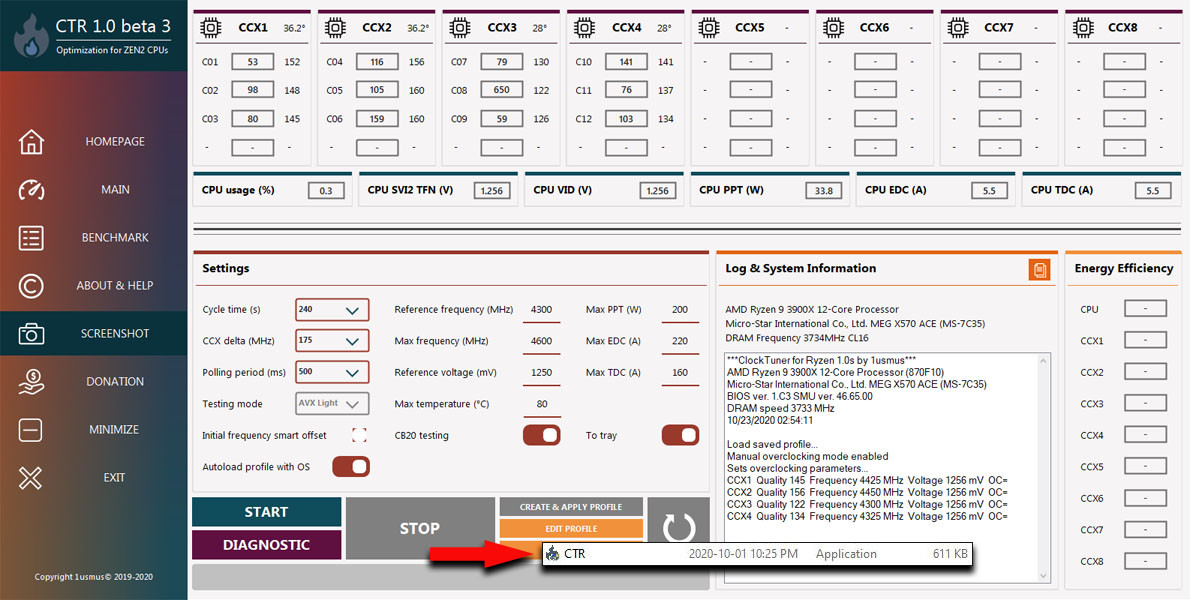Click the Max EDC field 220
Image resolution: width=1190 pixels, height=600 pixels.
click(x=680, y=341)
